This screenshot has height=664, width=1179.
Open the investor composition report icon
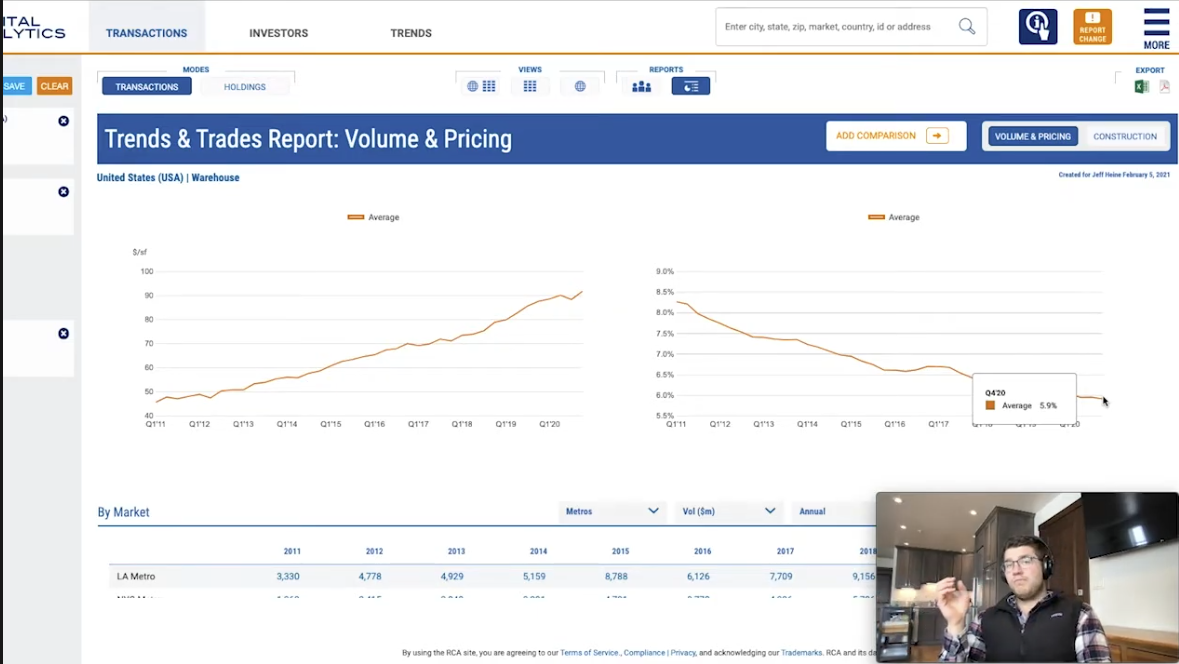point(641,86)
